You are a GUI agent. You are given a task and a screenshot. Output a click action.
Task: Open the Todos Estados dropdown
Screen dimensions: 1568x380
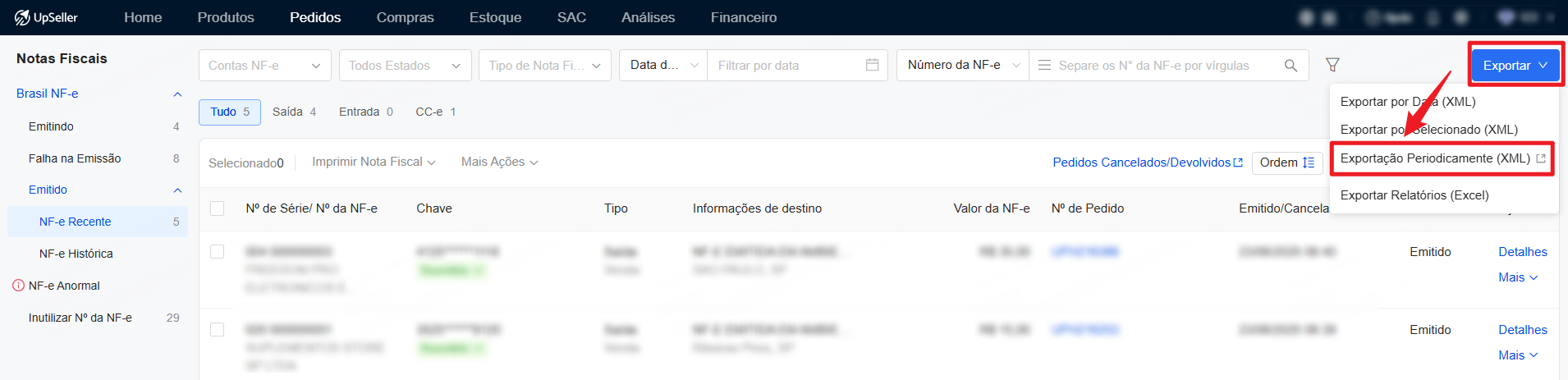pos(405,66)
